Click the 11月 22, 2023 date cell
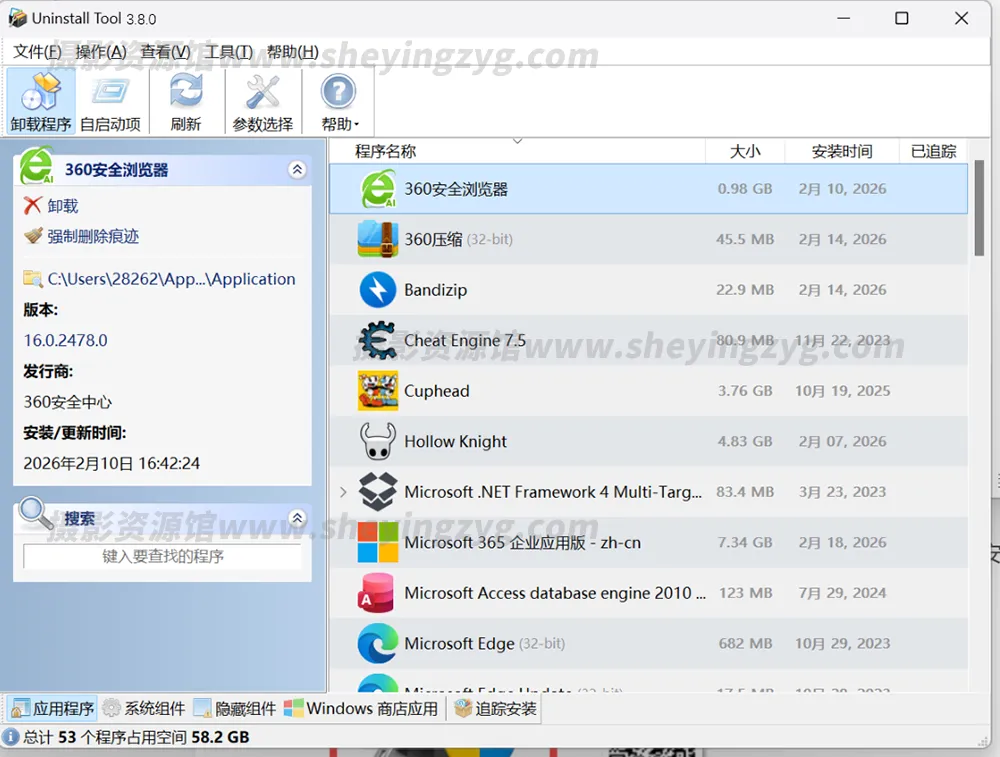The width and height of the screenshot is (1000, 757). pos(842,340)
